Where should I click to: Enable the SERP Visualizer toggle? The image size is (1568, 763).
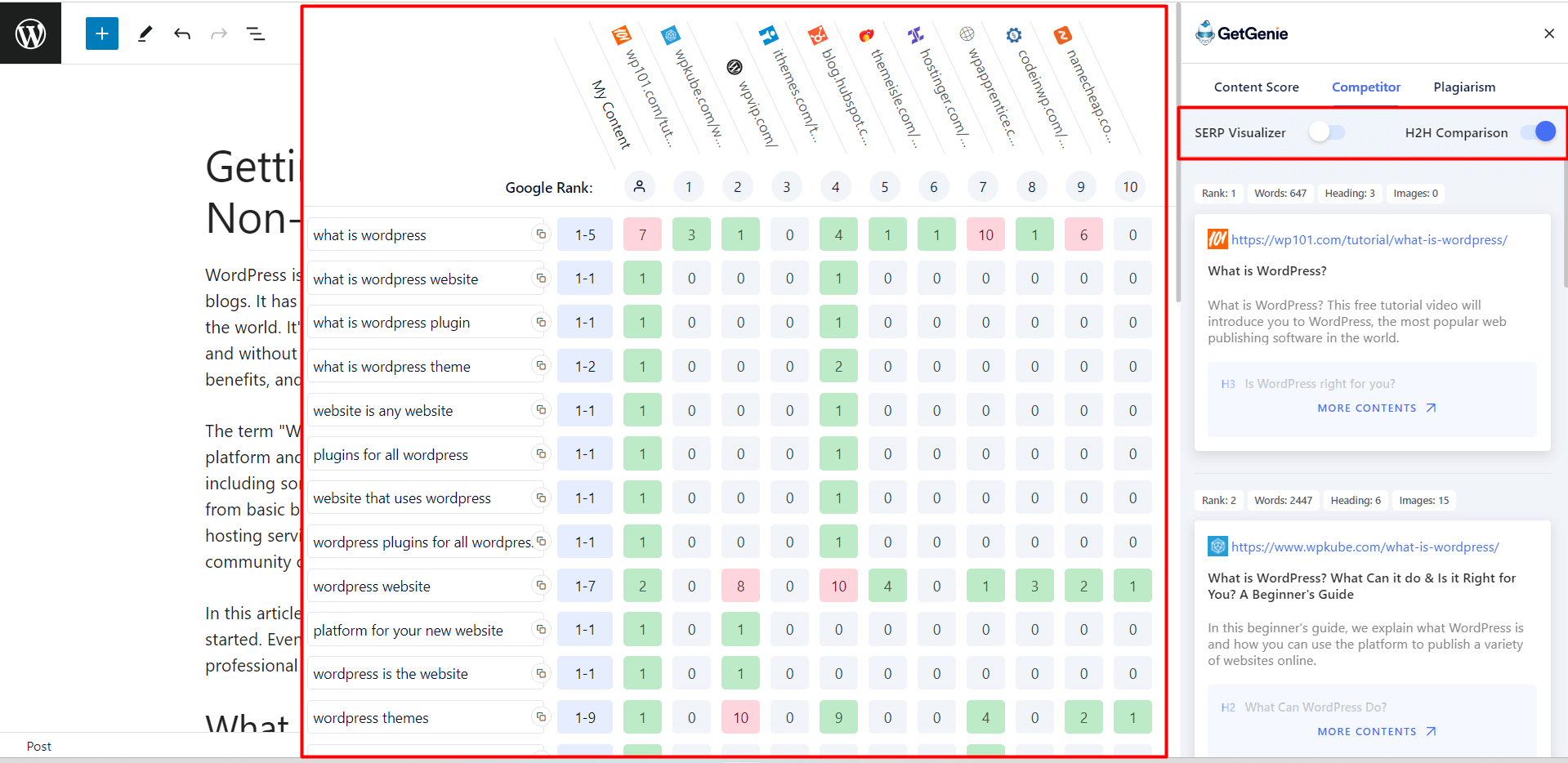click(x=1326, y=132)
